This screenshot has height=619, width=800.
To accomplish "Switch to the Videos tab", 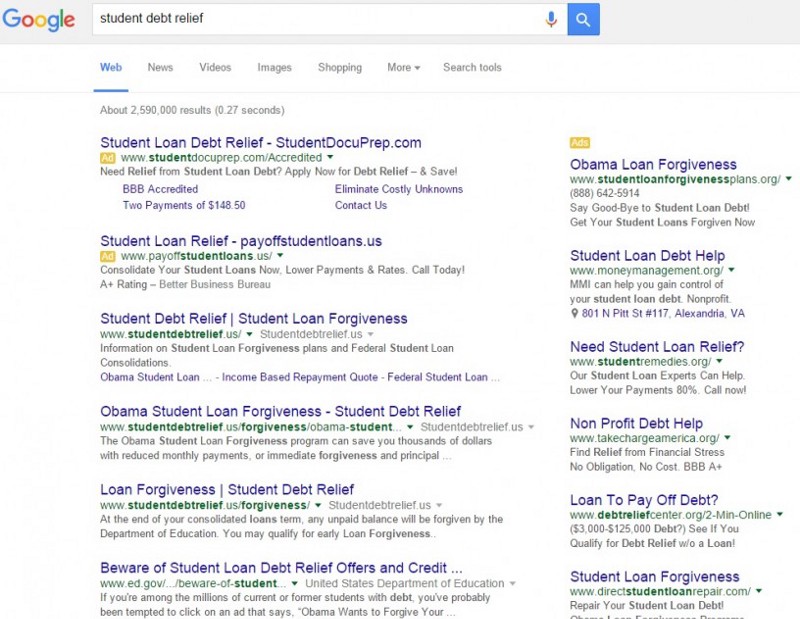I will [215, 68].
